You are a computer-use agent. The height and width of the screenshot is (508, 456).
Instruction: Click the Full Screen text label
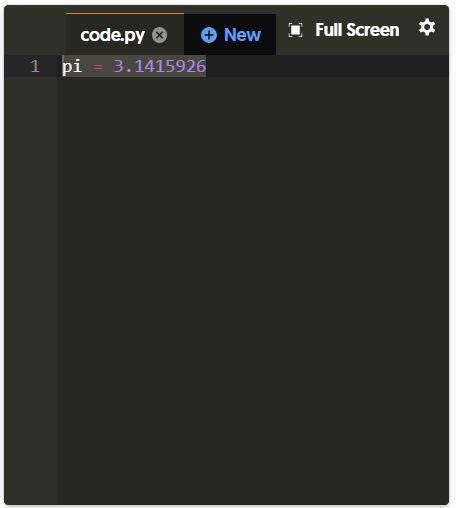(x=357, y=30)
